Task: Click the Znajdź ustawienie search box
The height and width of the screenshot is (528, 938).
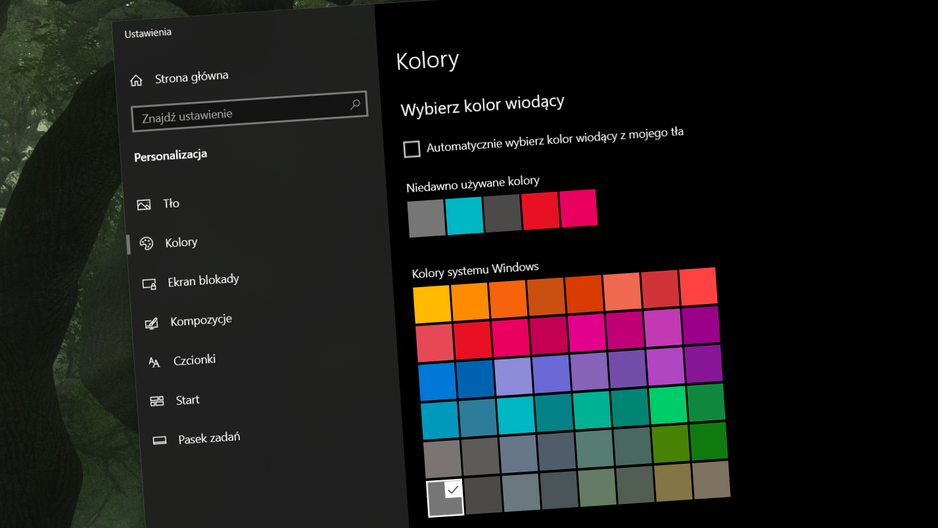Action: (x=249, y=111)
